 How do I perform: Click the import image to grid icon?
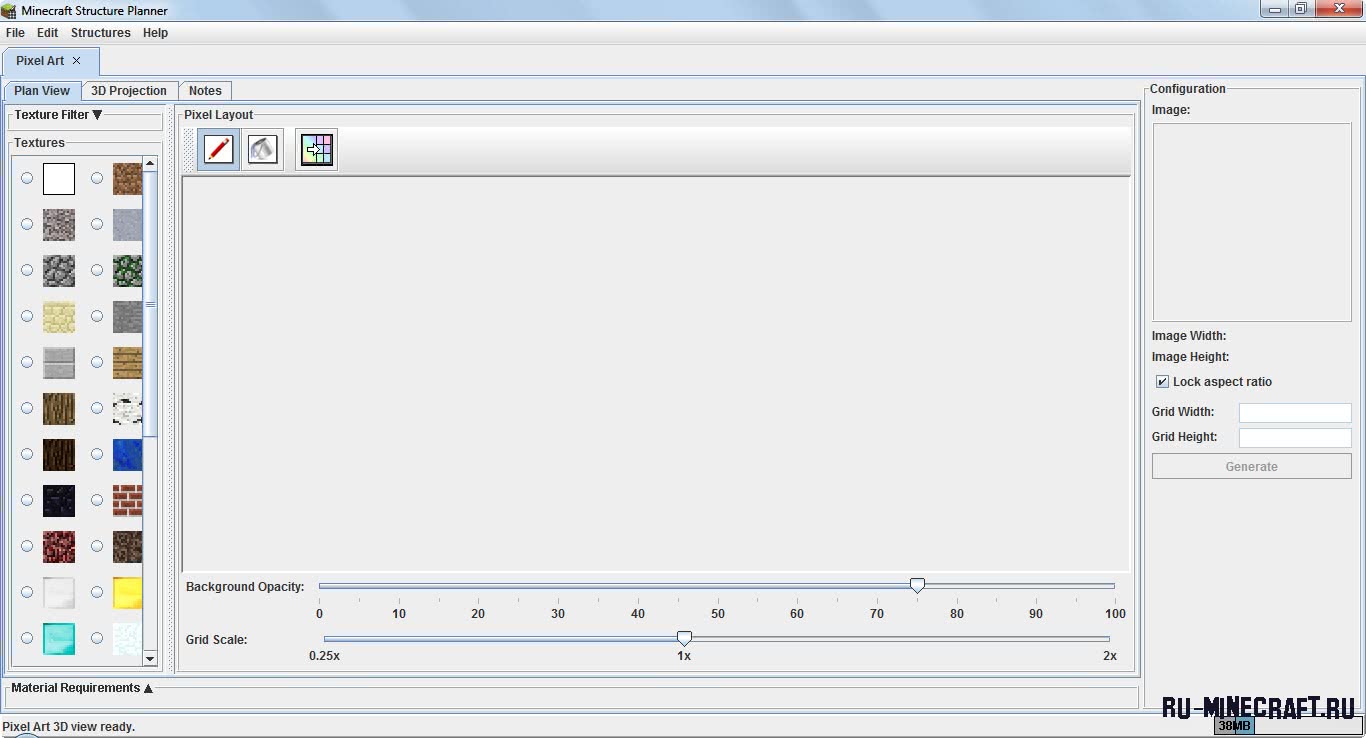pyautogui.click(x=316, y=150)
